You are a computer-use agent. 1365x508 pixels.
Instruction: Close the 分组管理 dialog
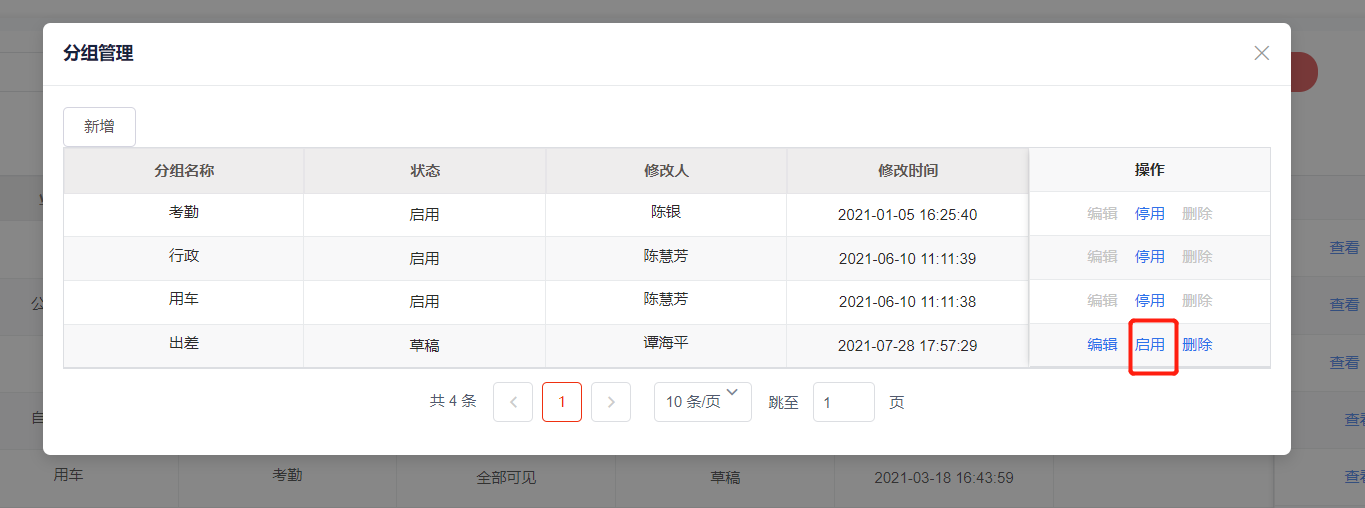[1261, 53]
